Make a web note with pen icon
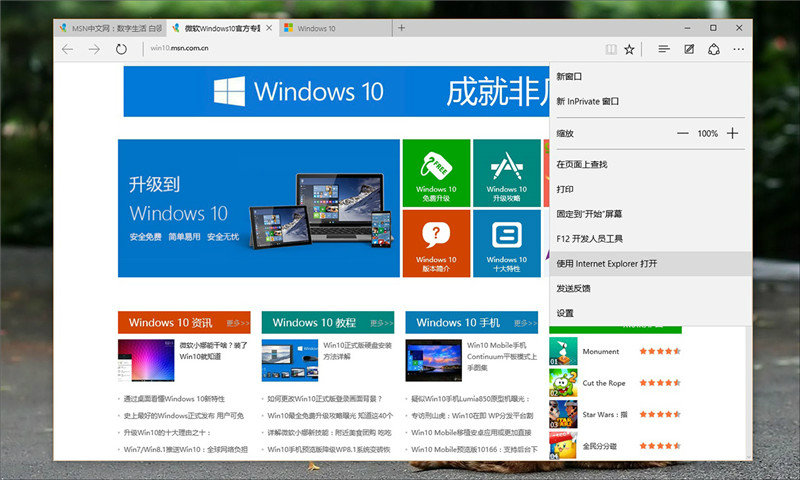Screen dimensions: 800x480 (x=689, y=49)
